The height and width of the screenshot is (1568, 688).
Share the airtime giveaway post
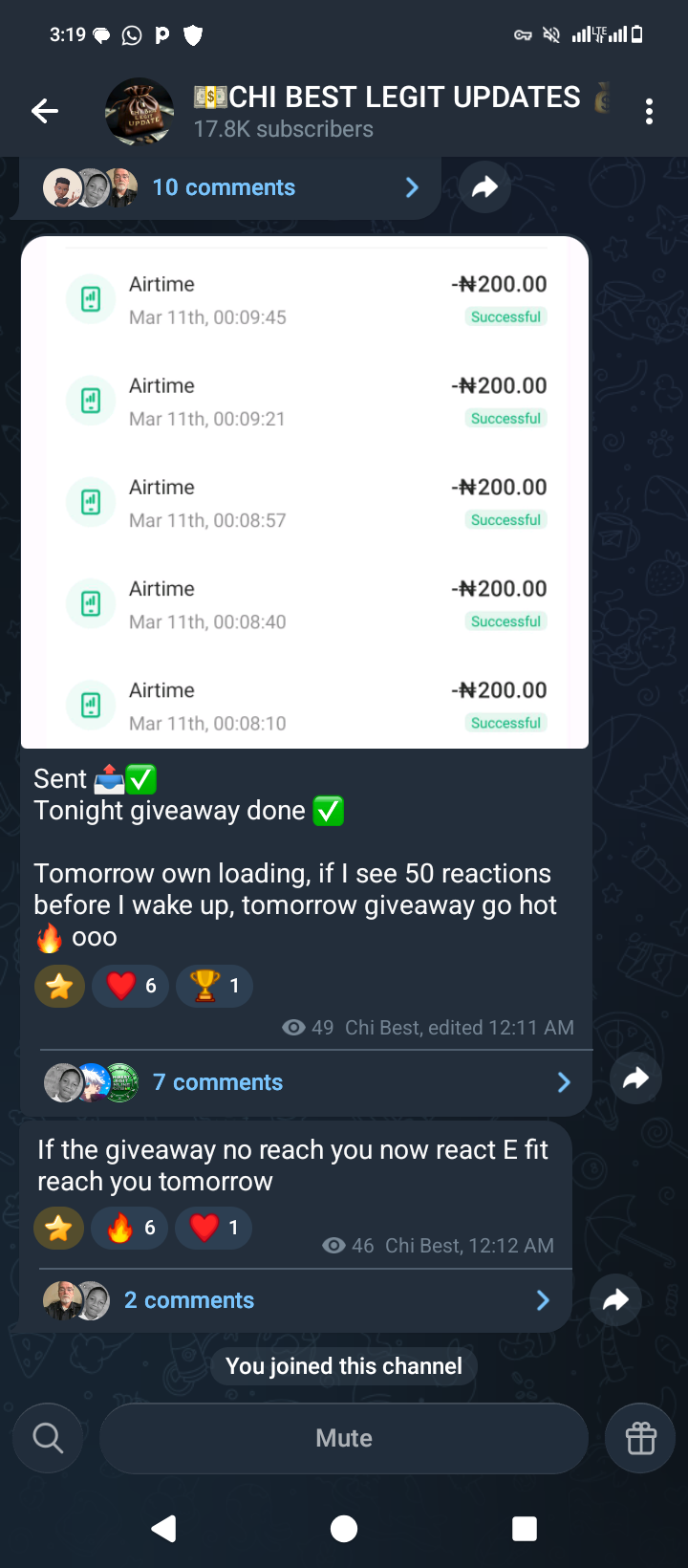635,1079
